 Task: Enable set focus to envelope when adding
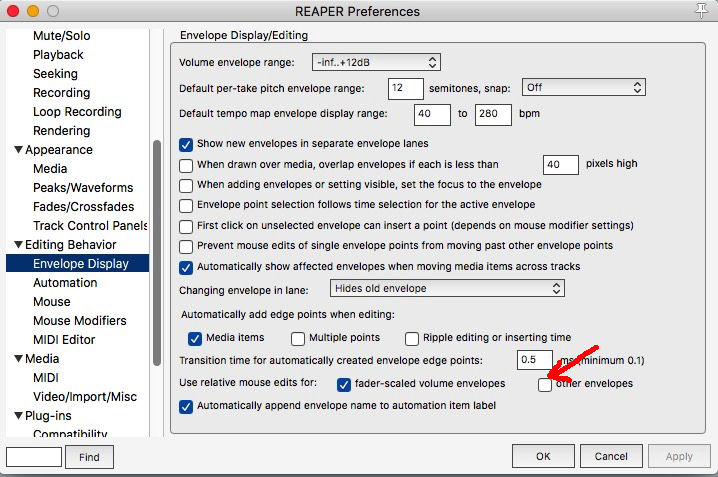point(186,185)
